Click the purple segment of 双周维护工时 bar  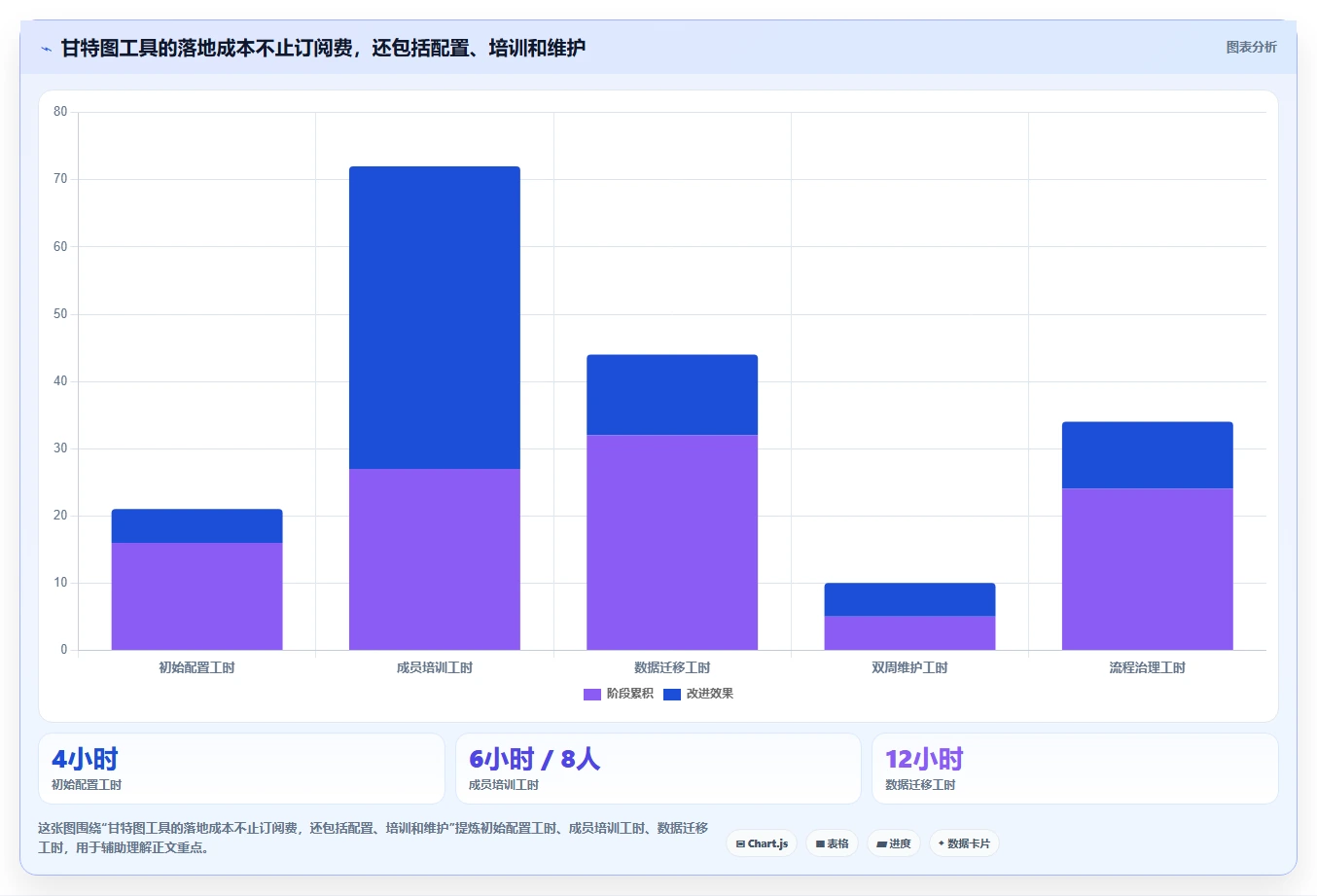point(909,633)
